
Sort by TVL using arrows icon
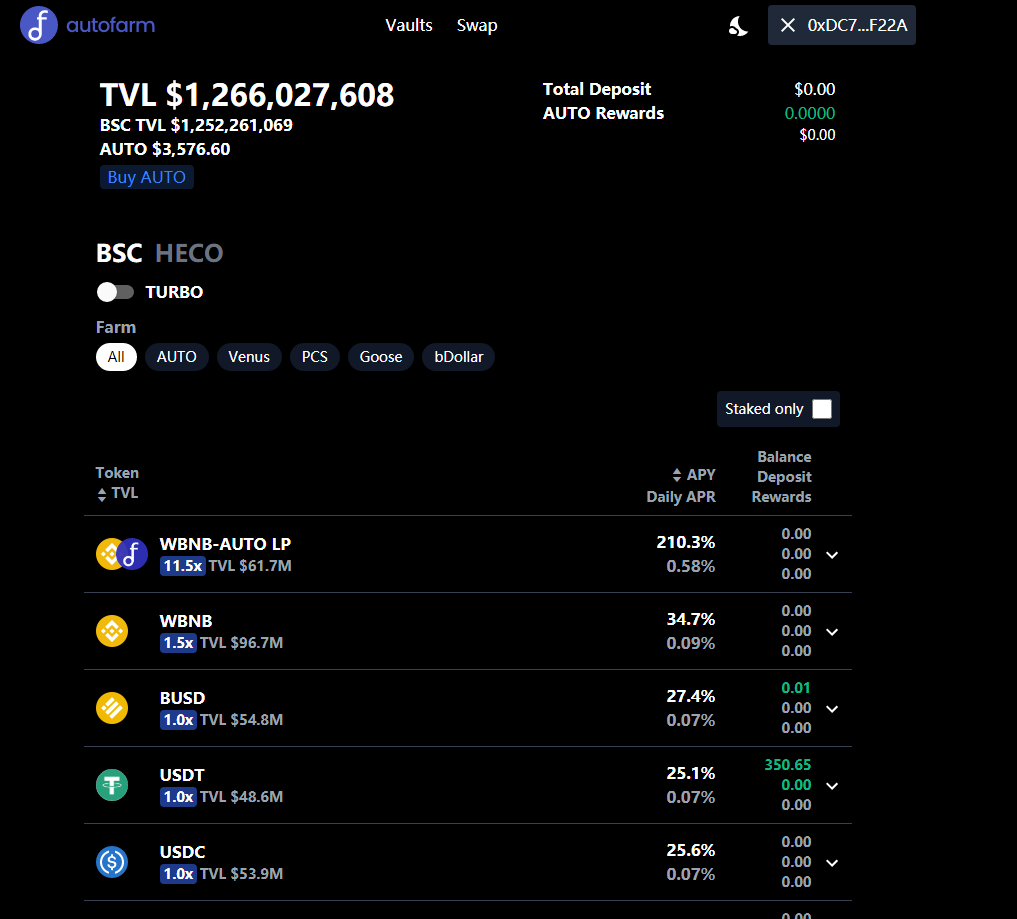pos(102,495)
